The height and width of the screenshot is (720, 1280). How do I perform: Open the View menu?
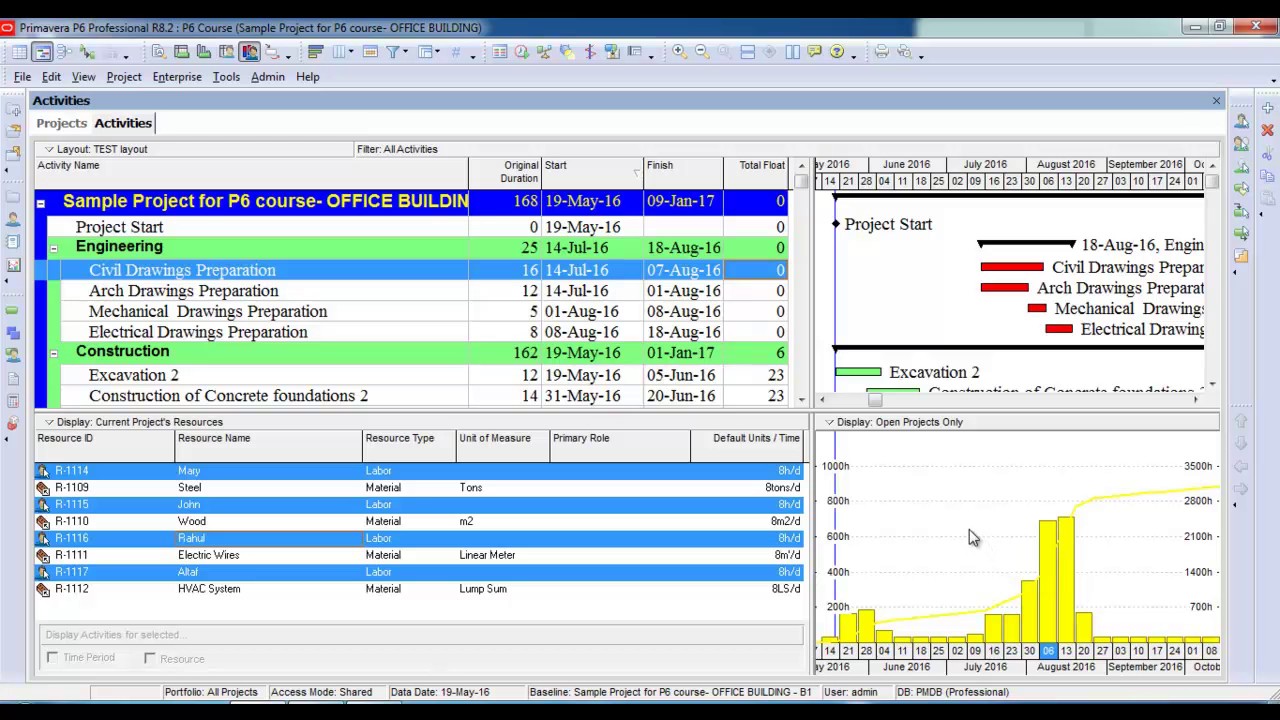pos(83,77)
